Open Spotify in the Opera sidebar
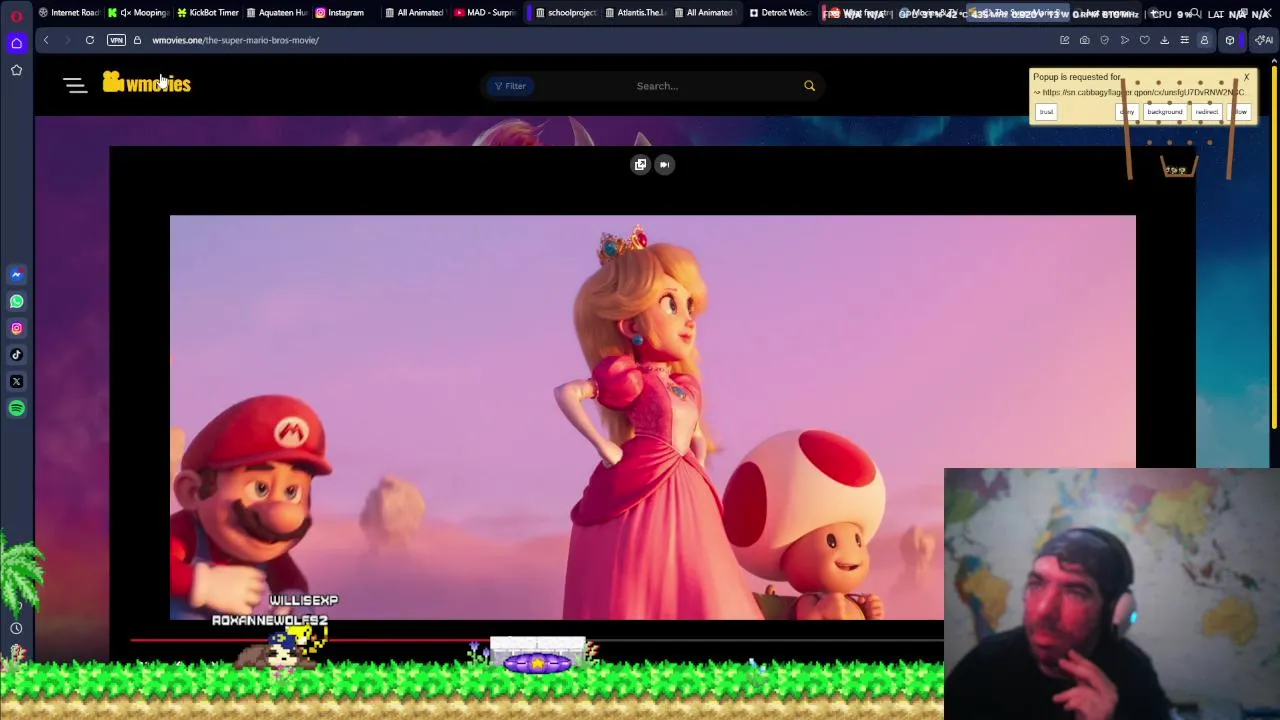 point(16,408)
